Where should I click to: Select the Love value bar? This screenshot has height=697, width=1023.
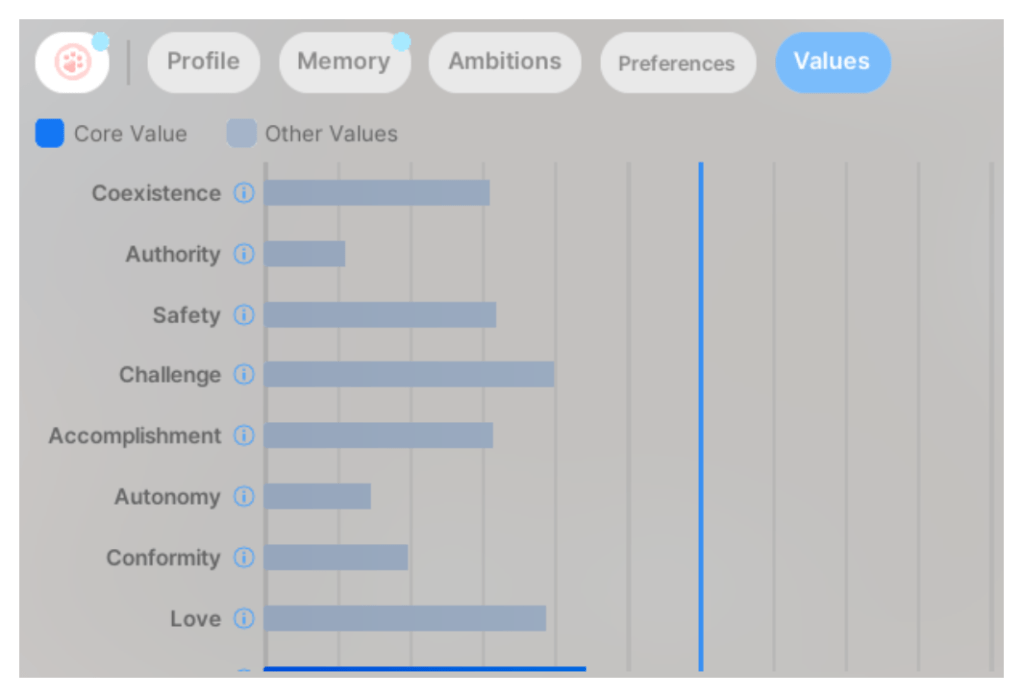click(x=405, y=619)
